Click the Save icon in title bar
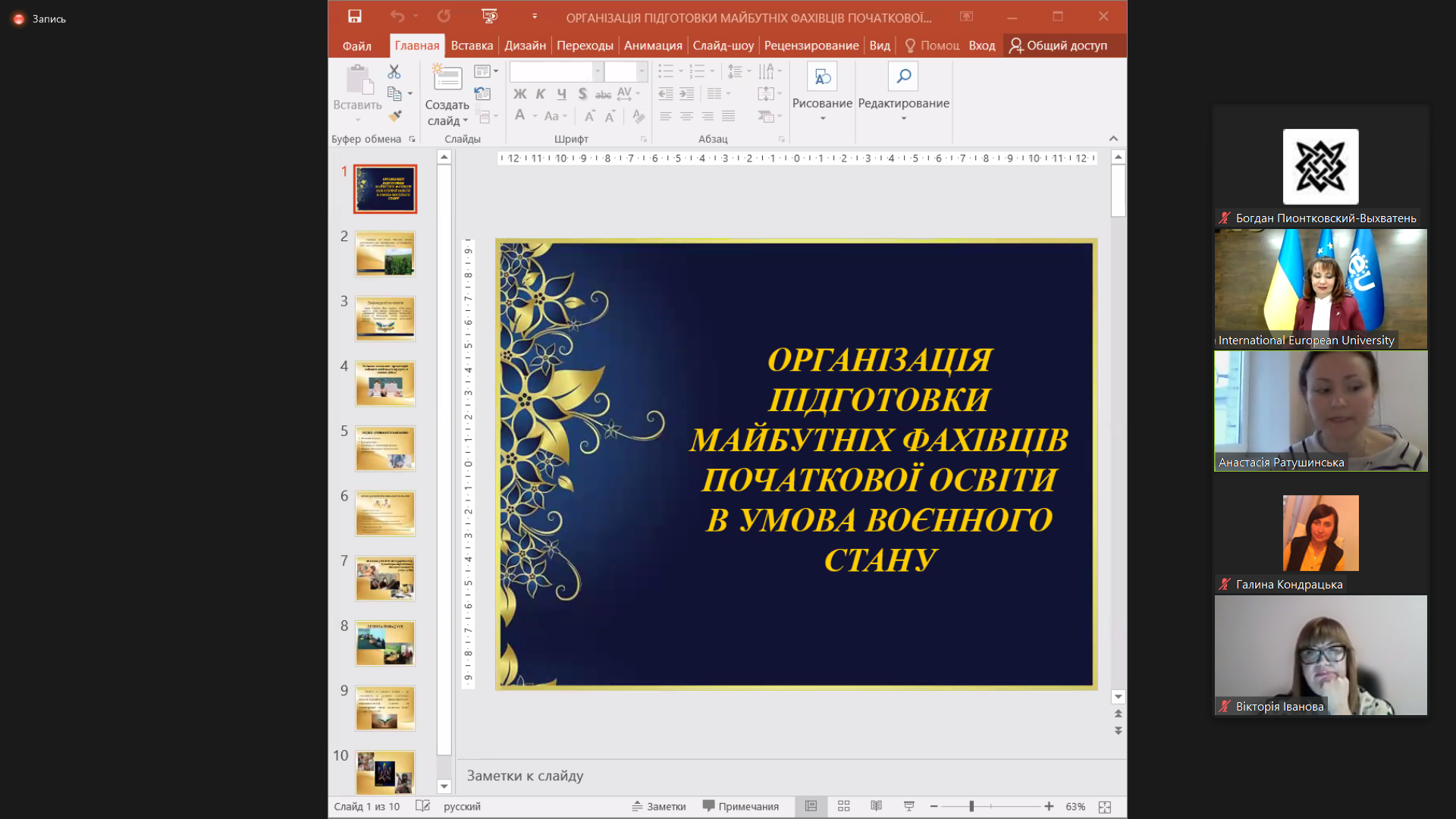 pyautogui.click(x=355, y=16)
